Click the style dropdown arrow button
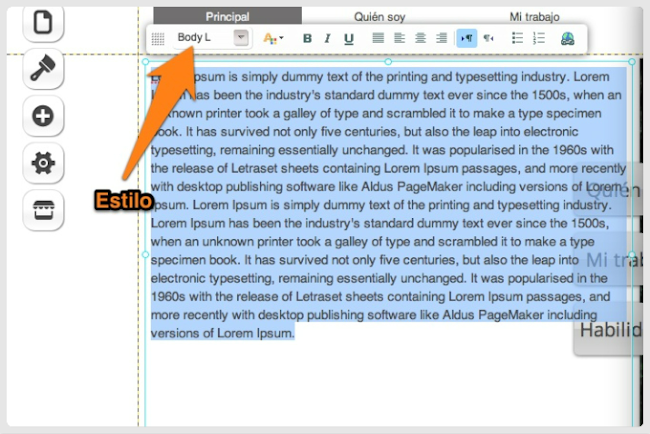The image size is (650, 434). [x=241, y=38]
